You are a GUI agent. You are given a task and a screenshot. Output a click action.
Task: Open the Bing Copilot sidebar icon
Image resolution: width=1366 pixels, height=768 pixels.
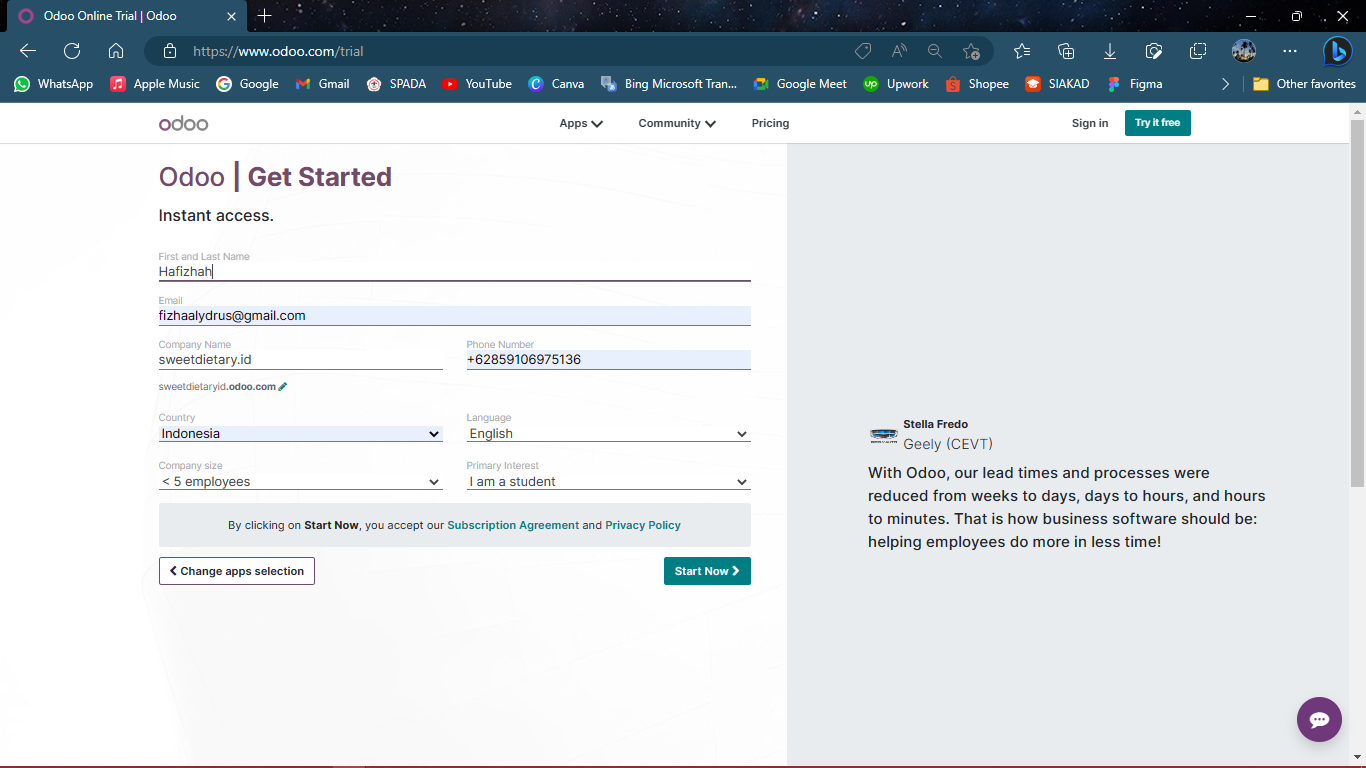(x=1337, y=51)
